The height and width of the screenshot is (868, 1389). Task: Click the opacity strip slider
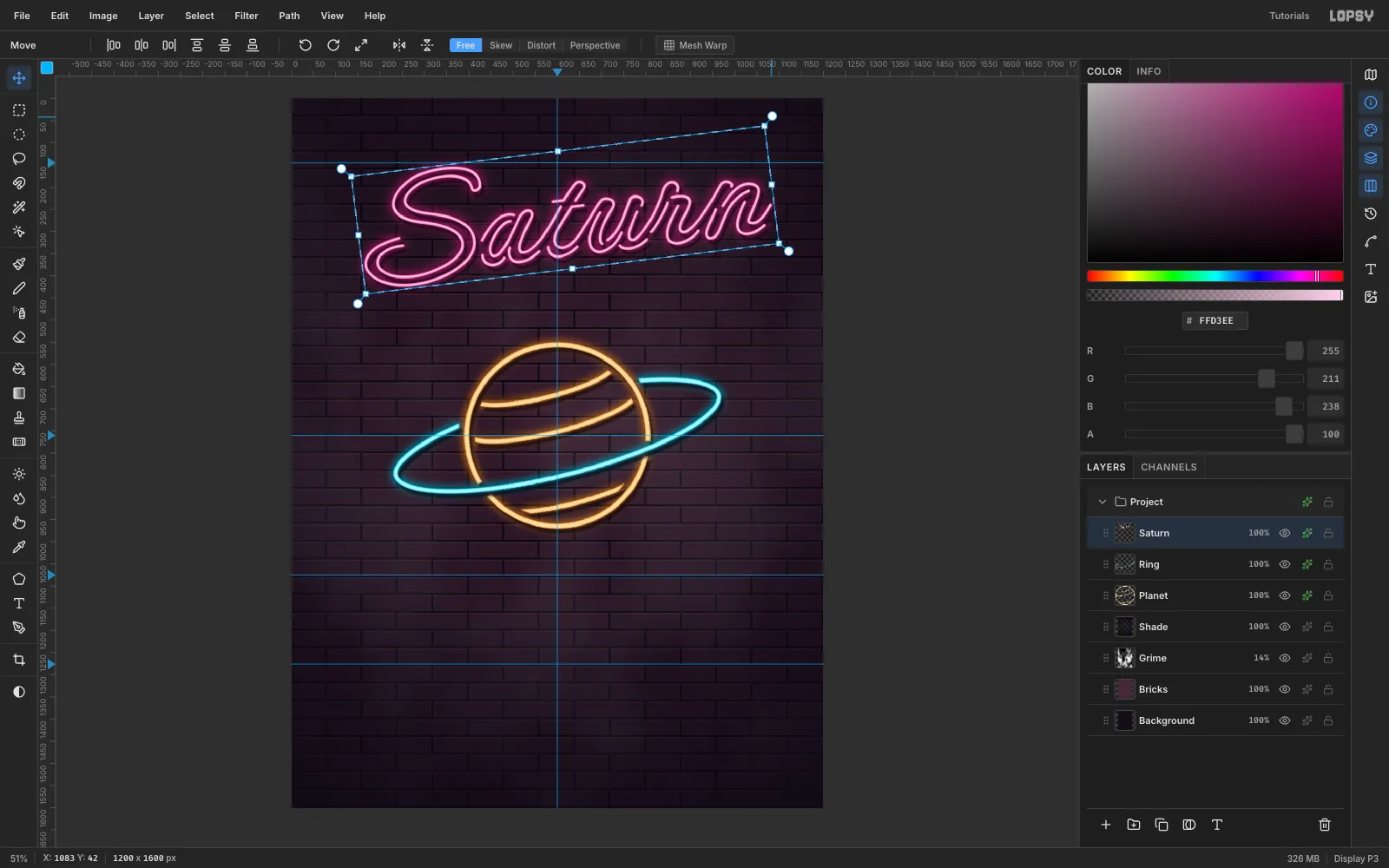(1215, 295)
